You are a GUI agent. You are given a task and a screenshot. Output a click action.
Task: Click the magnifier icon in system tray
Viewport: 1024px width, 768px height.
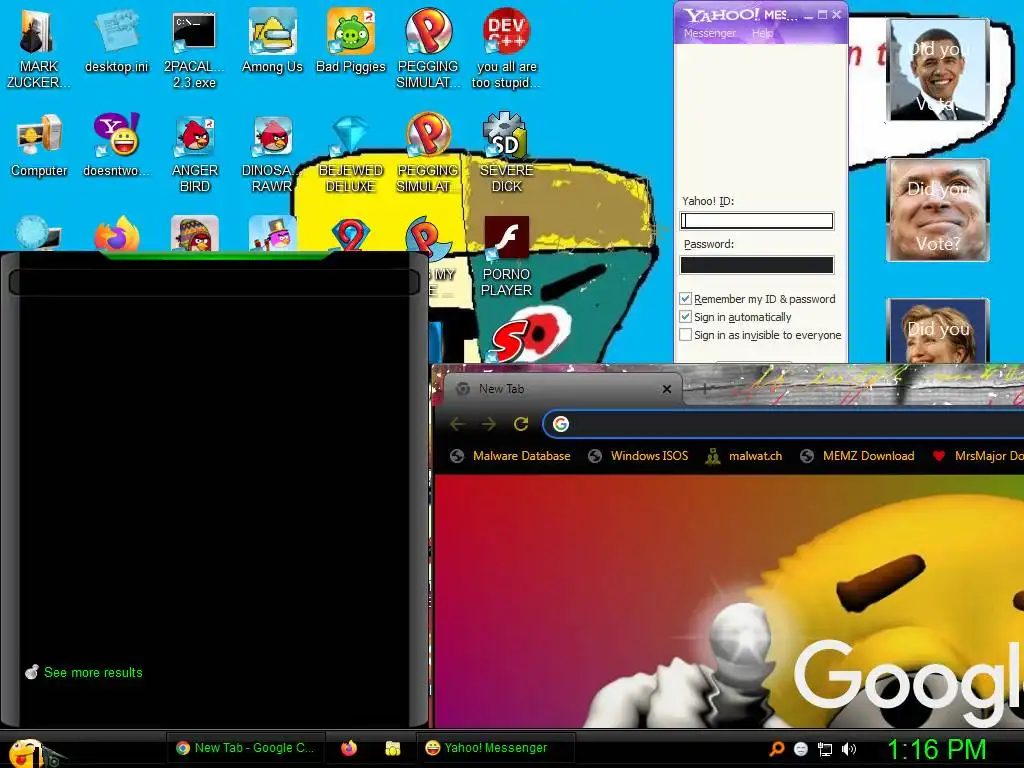[x=776, y=749]
